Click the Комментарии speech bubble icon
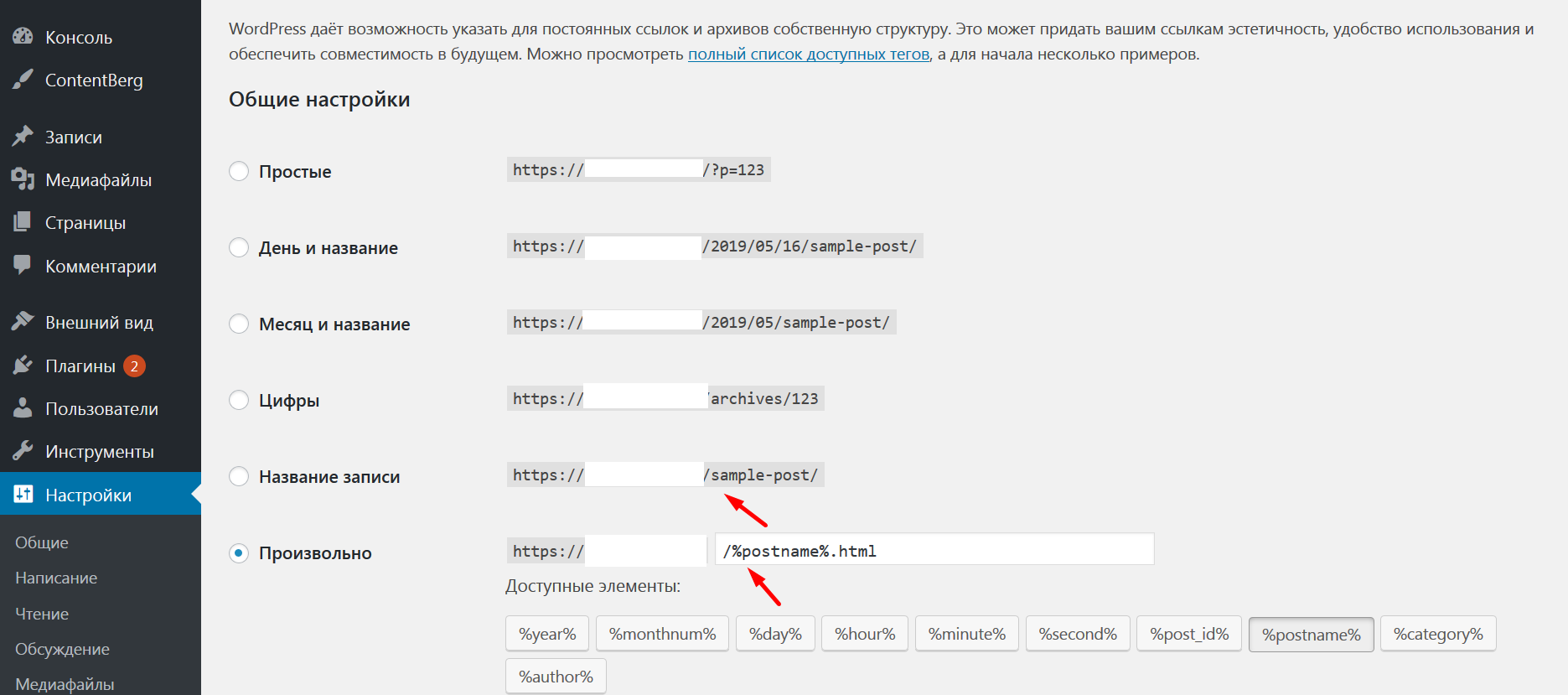This screenshot has width=1568, height=695. (23, 266)
